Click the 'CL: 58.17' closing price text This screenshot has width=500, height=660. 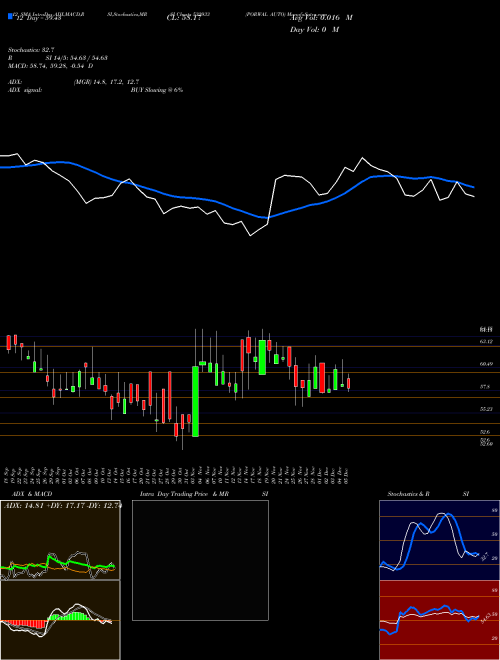coord(184,18)
